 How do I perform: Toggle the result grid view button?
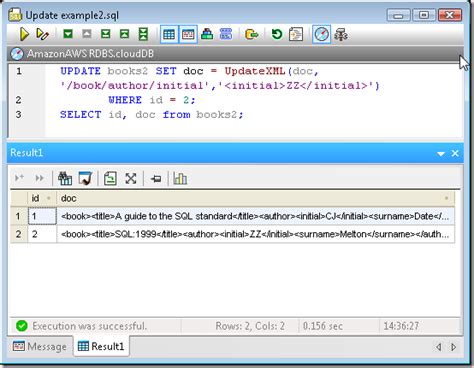pyautogui.click(x=169, y=34)
